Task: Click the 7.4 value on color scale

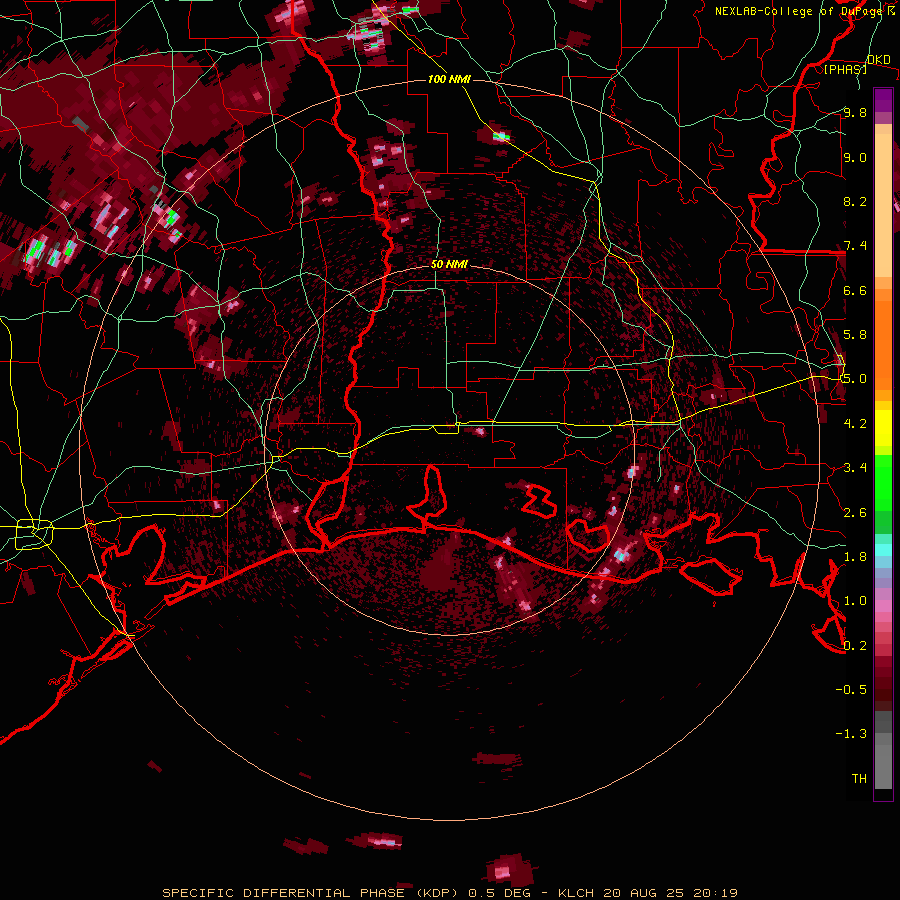Action: pos(855,246)
